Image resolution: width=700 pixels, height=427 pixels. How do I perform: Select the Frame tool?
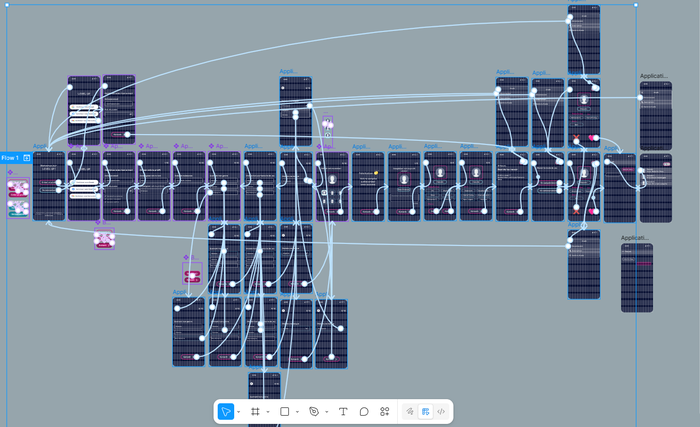coord(255,411)
